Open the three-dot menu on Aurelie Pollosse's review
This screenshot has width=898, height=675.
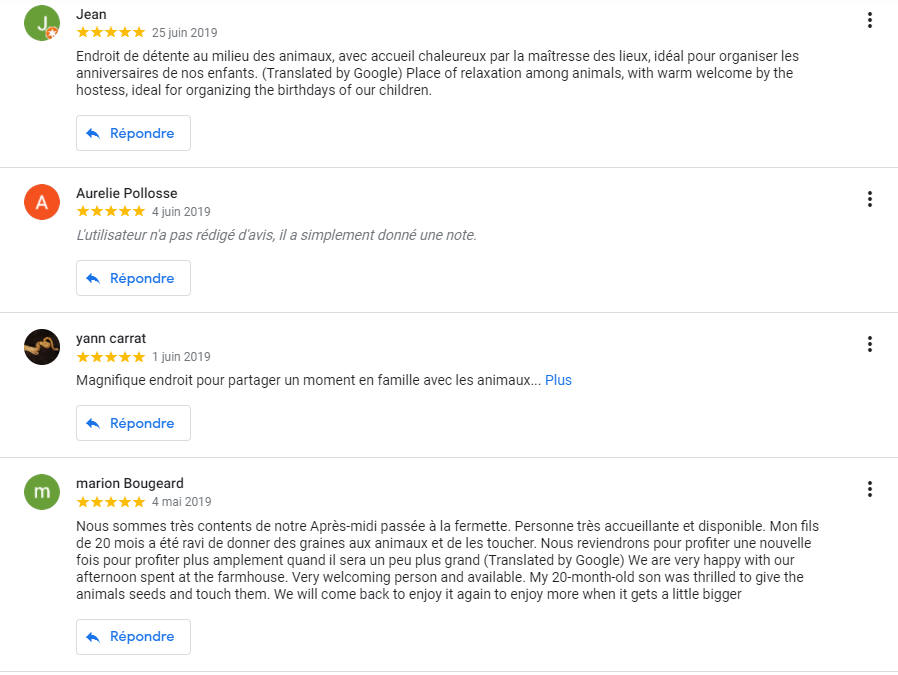869,199
